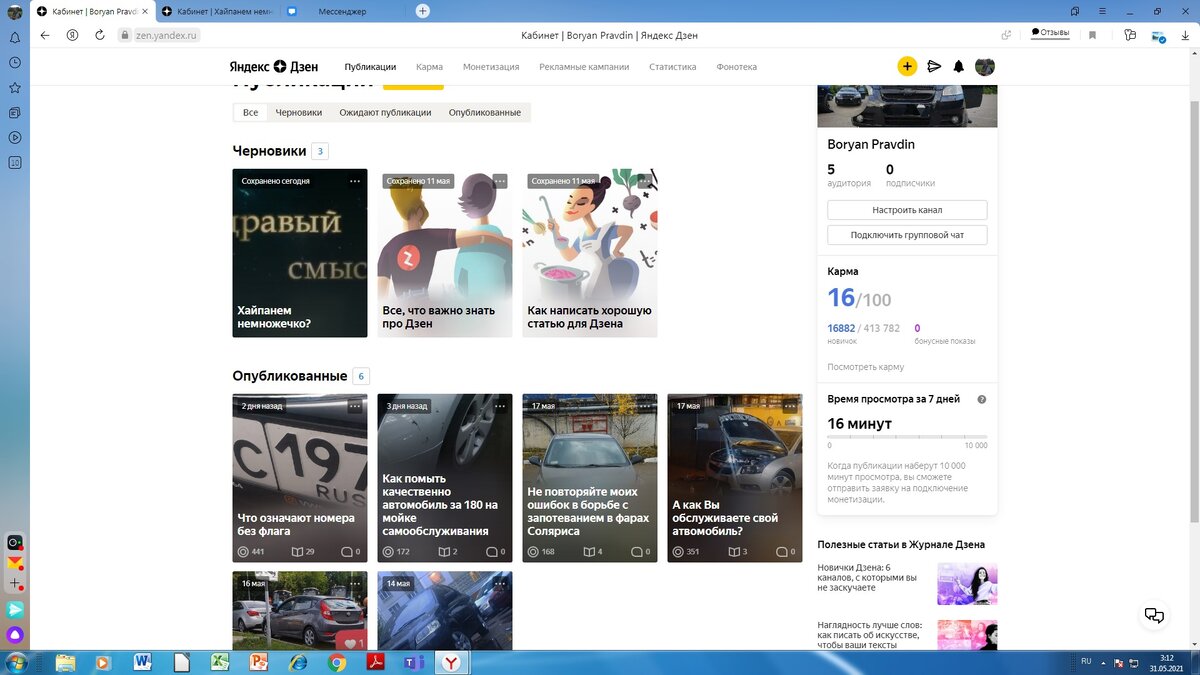Open the three-dots menu on the 16 мая card
The width and height of the screenshot is (1200, 675).
[355, 583]
